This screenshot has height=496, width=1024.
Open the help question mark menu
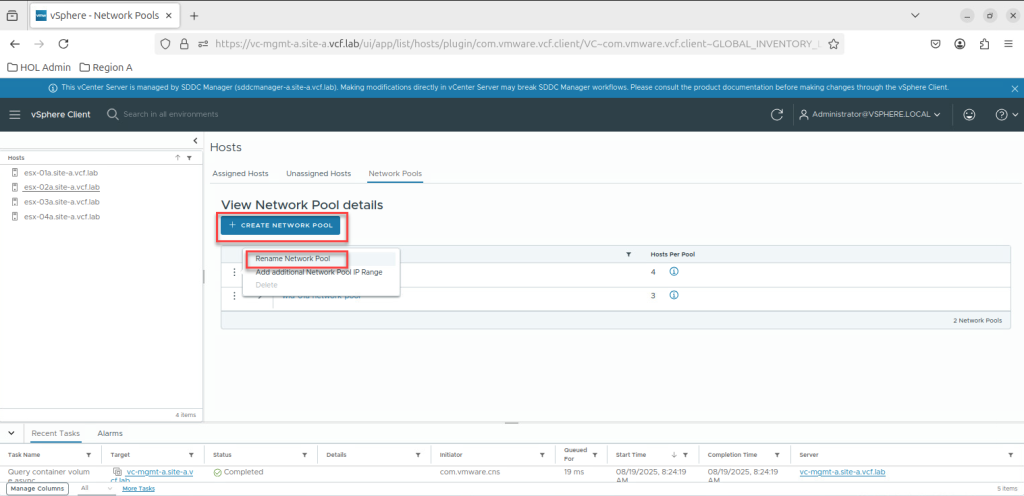tap(1006, 114)
